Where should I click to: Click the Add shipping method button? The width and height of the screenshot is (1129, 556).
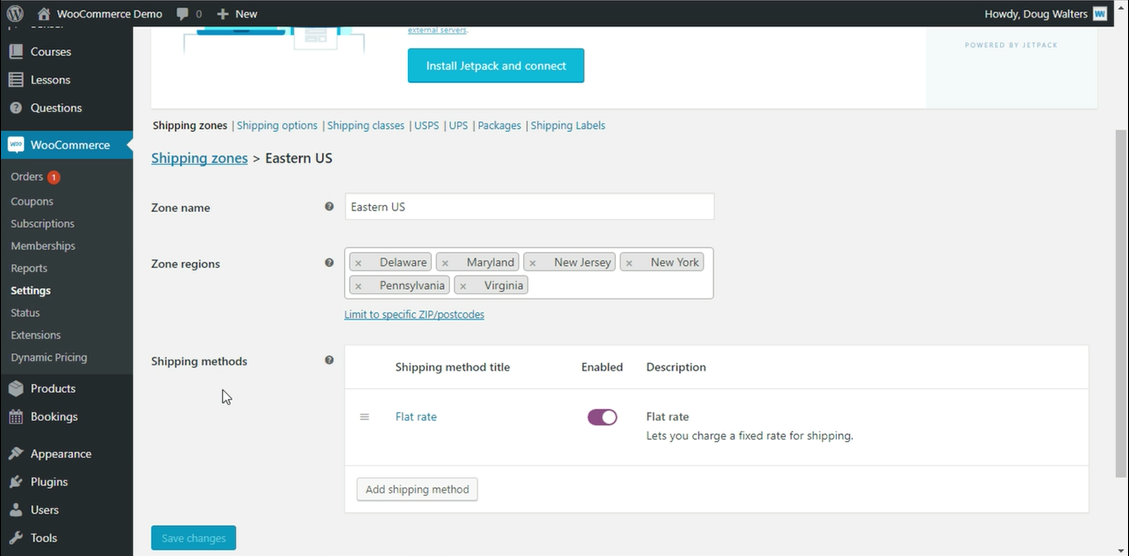pos(417,490)
